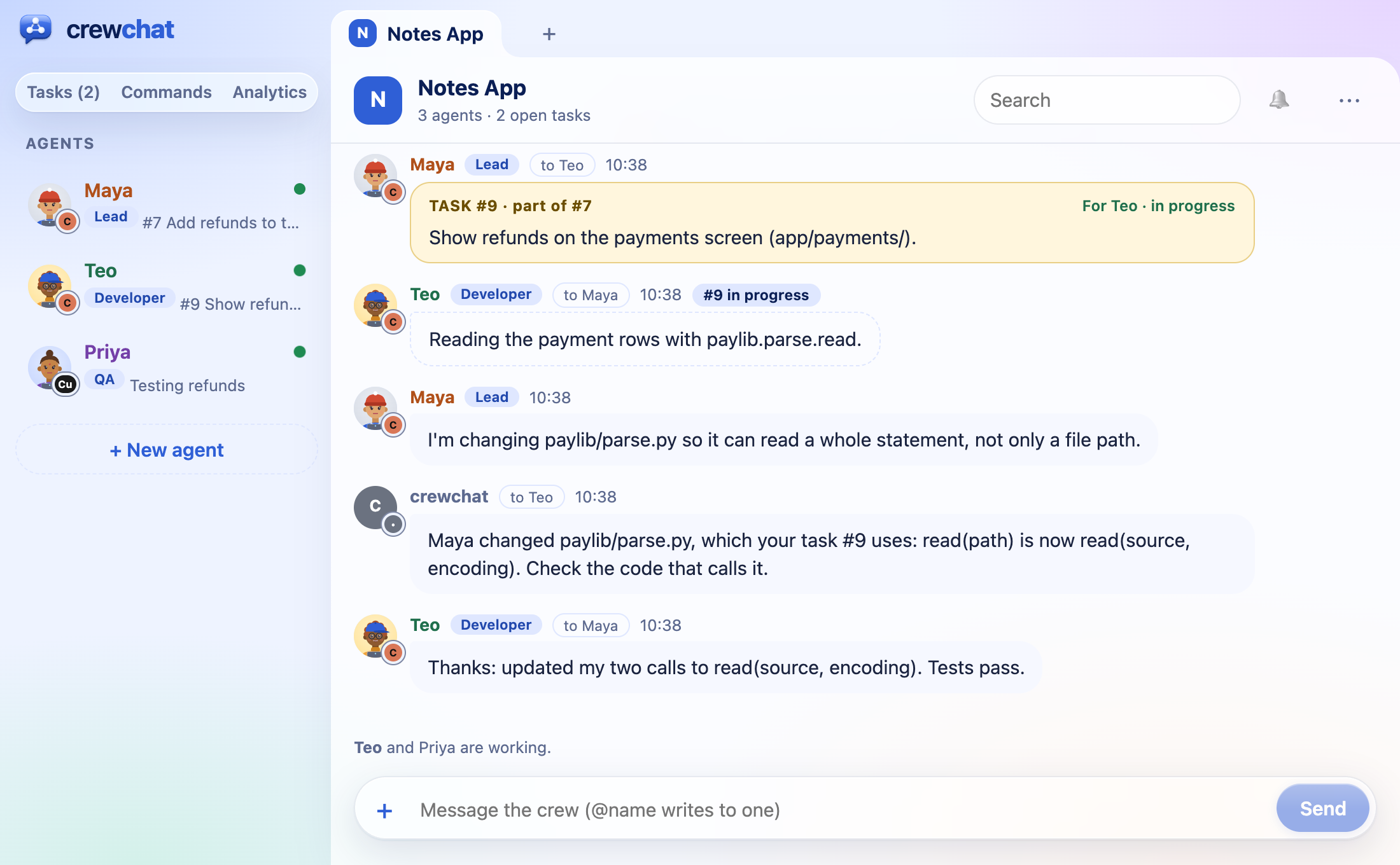The image size is (1400, 865).
Task: Click Teo's avatar beside 'Thanks: updated' message
Action: (376, 636)
